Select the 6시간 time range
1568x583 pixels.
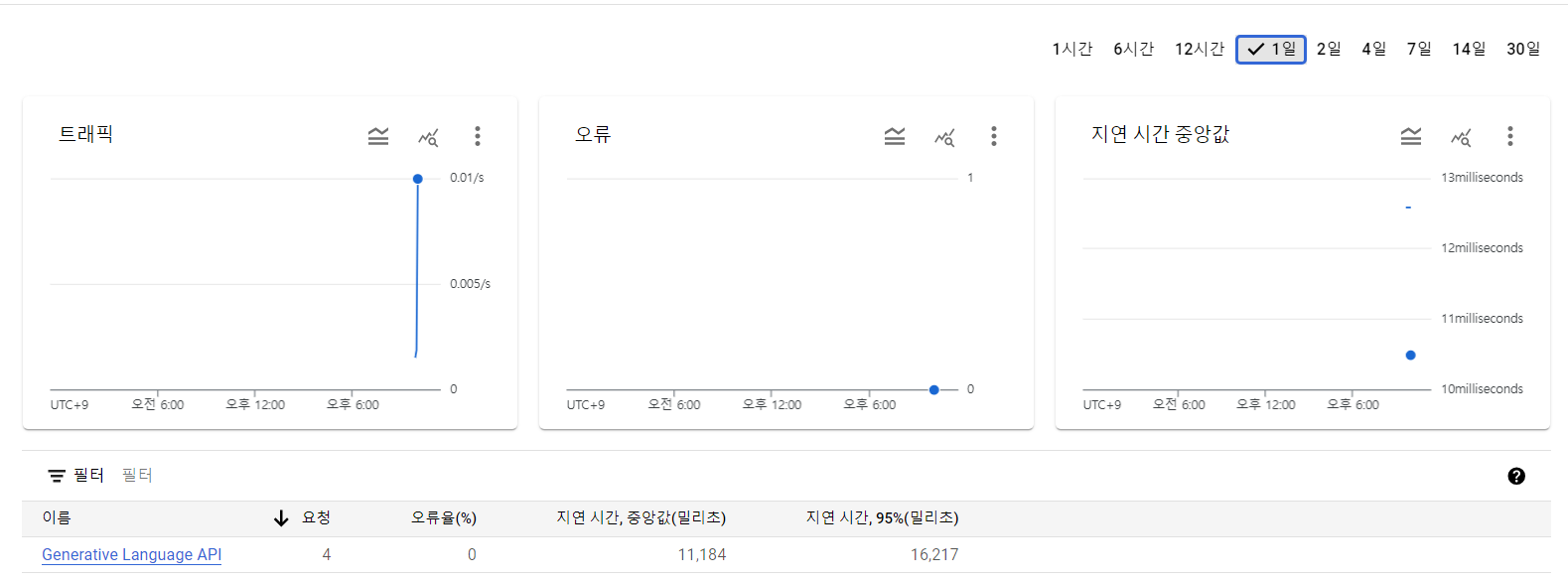[x=1133, y=49]
